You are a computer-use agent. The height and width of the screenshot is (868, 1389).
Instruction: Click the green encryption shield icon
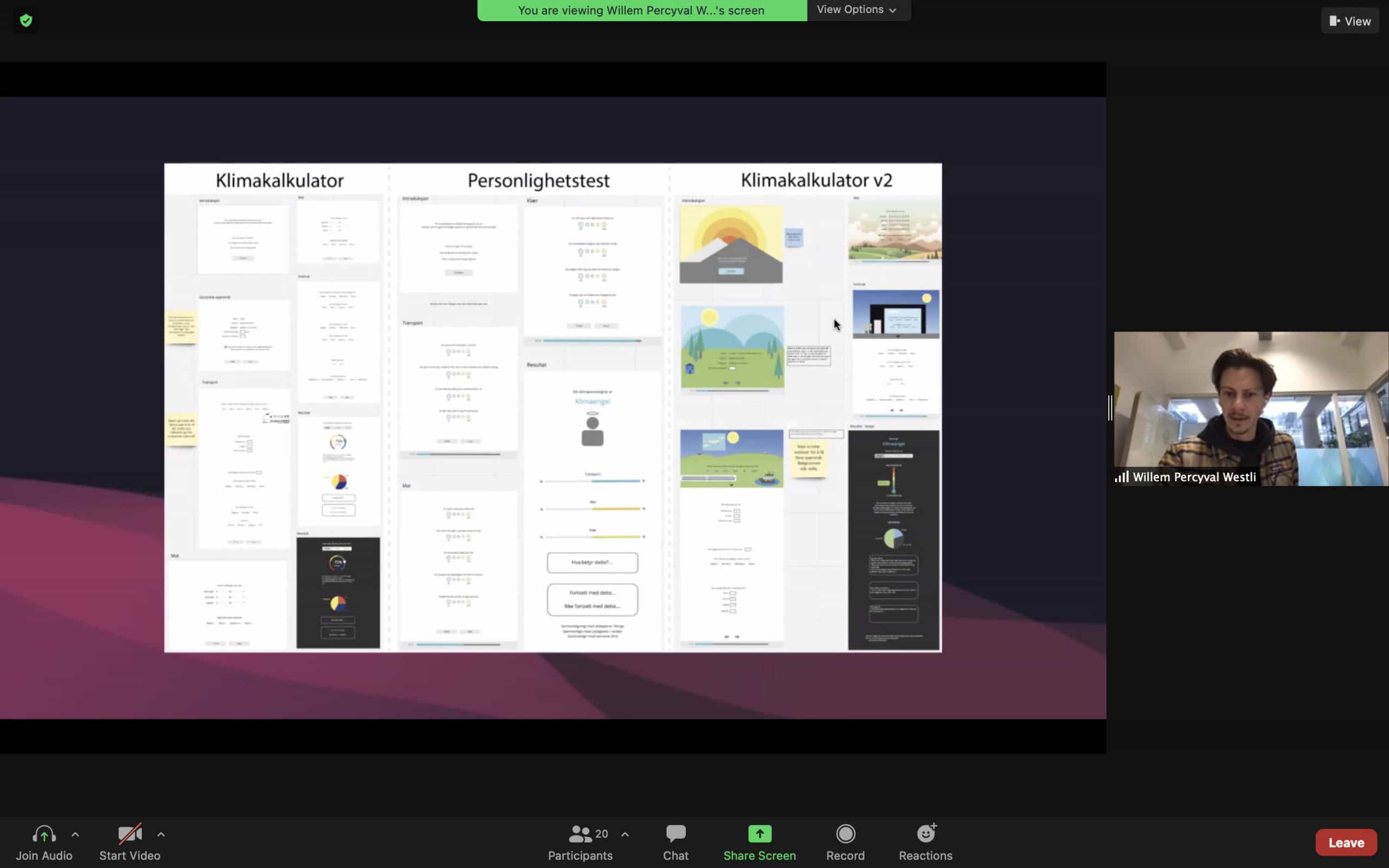point(26,21)
